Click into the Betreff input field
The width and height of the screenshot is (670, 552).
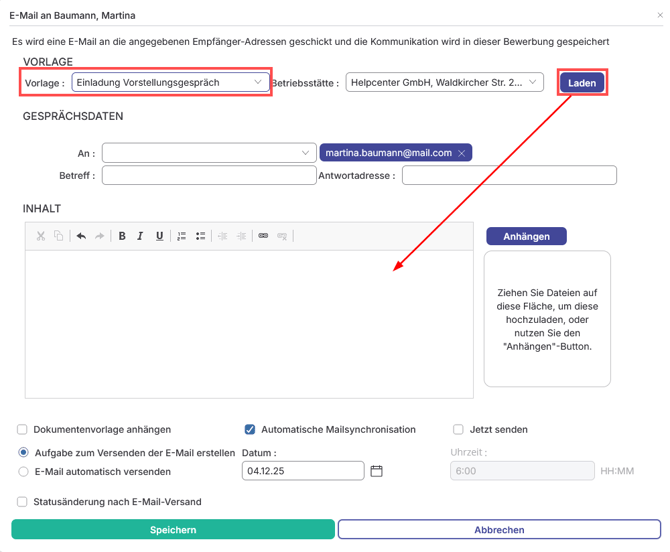209,176
